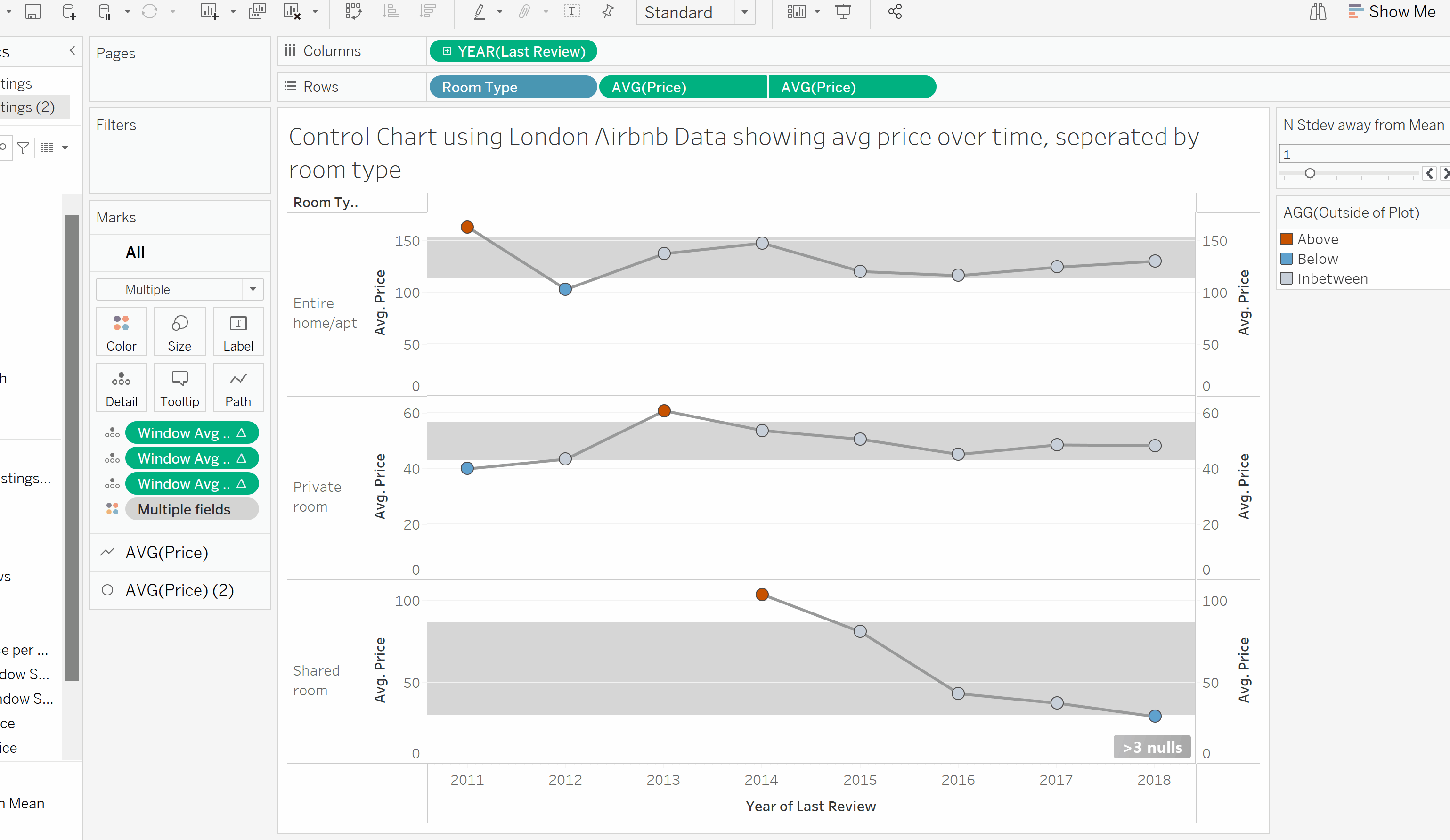
Task: Click the Room Type pill on Rows
Action: [x=513, y=87]
